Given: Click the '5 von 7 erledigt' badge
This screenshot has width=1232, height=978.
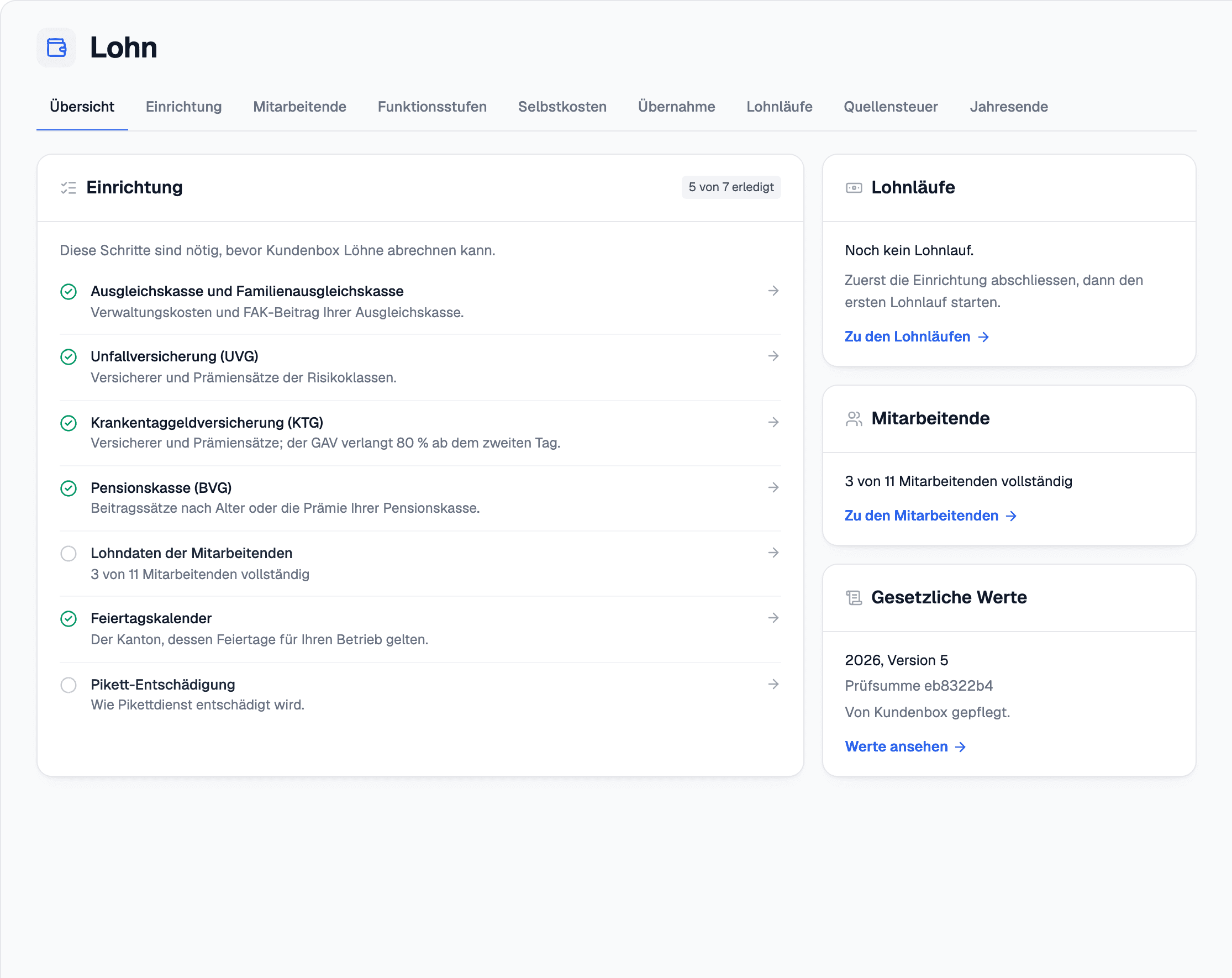Looking at the screenshot, I should click(731, 187).
